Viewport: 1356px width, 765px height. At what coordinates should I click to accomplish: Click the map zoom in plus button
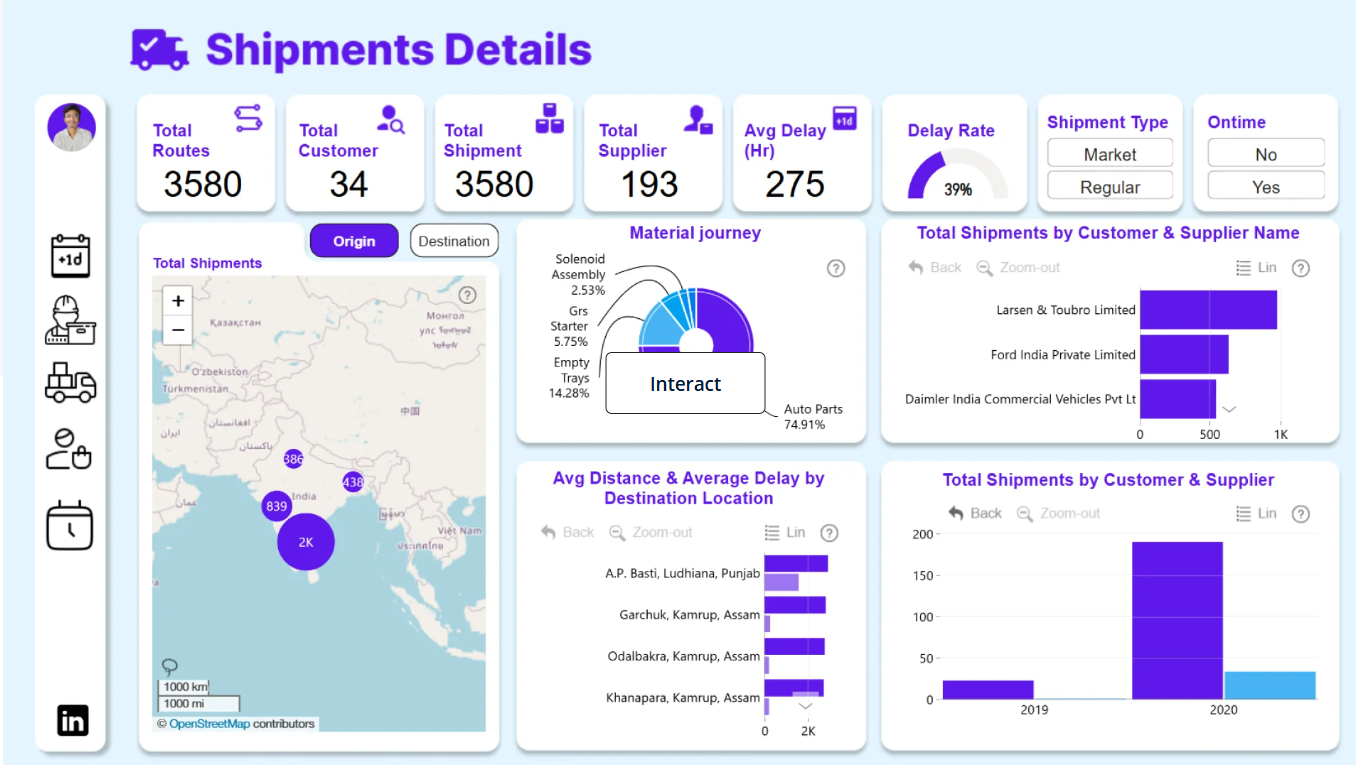[178, 301]
